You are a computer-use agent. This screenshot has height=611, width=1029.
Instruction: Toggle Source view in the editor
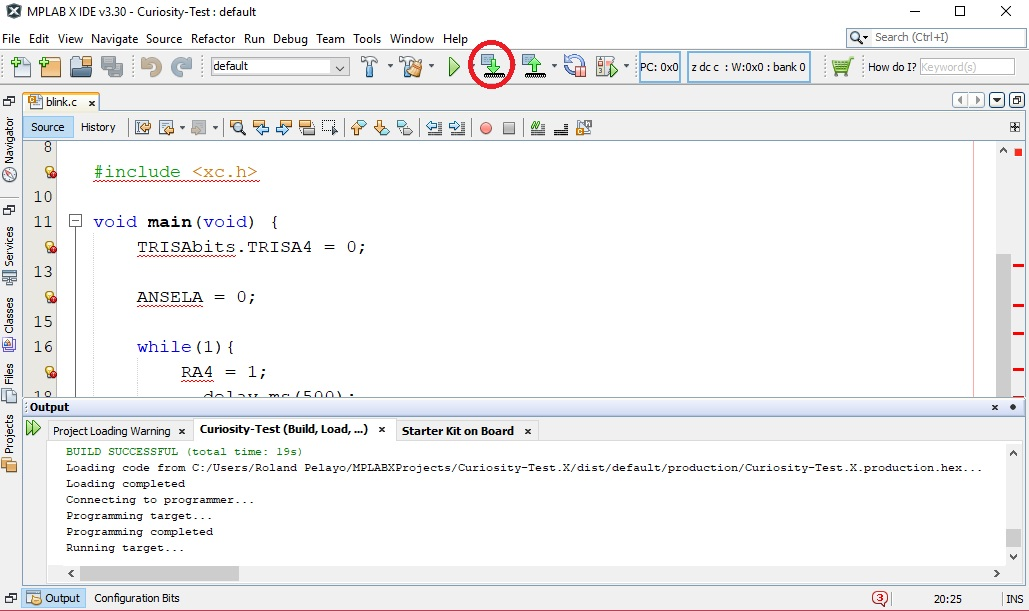[47, 127]
